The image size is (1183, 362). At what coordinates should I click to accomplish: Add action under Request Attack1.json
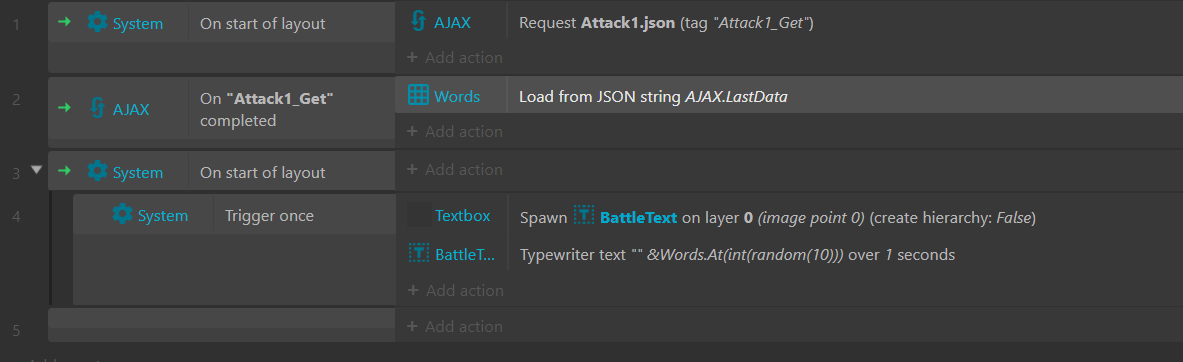pos(455,57)
